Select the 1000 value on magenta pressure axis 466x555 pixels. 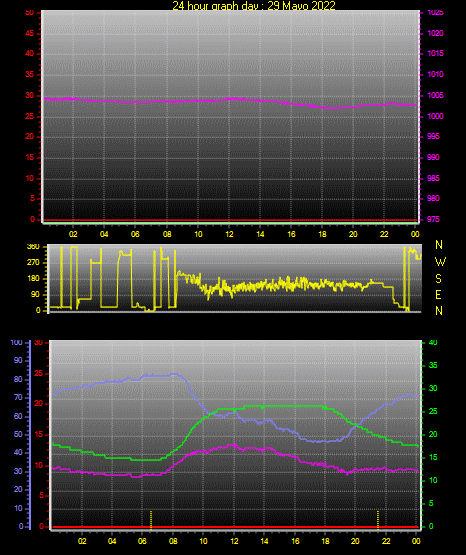(x=435, y=116)
